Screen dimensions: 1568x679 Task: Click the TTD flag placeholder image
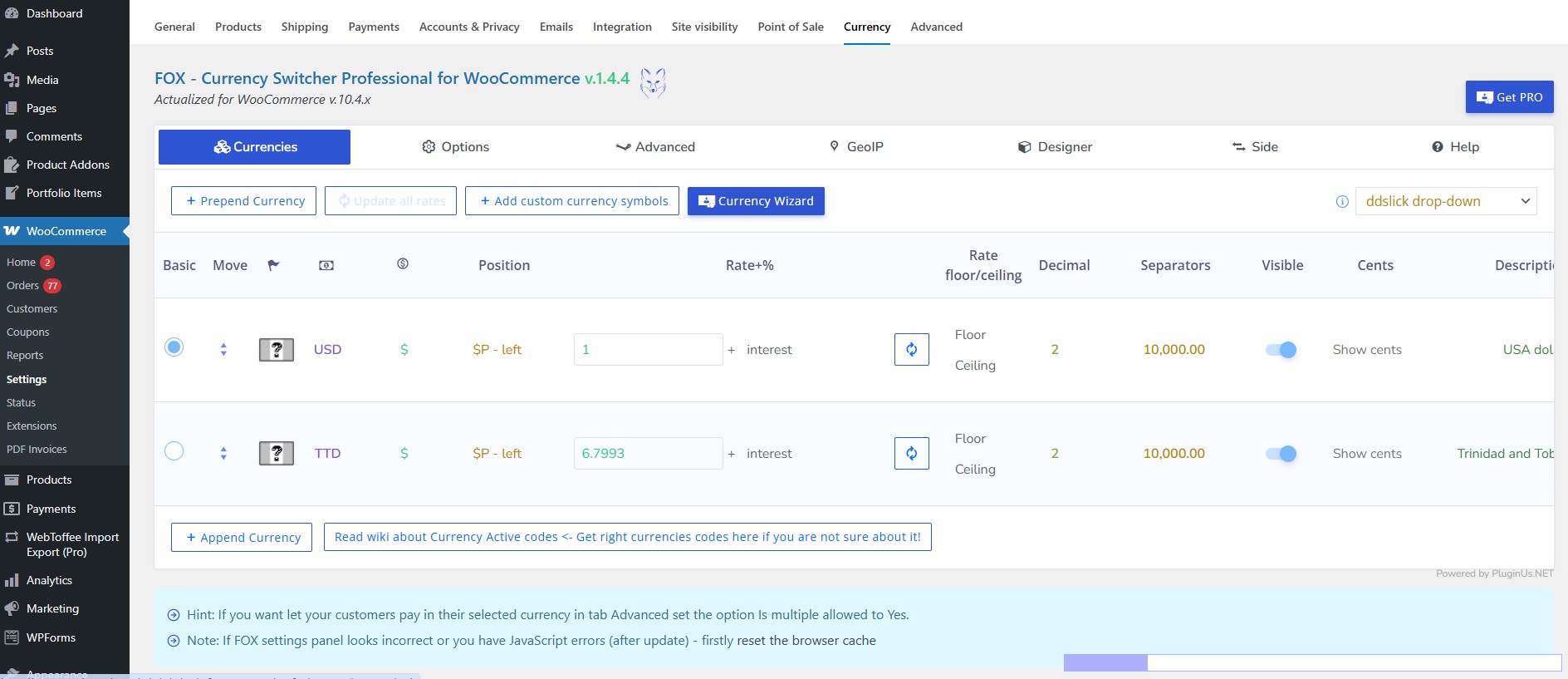[x=277, y=454]
